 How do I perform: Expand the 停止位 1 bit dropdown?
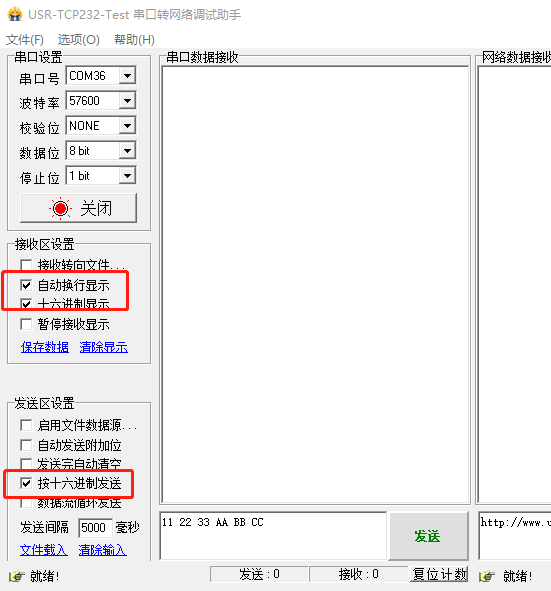tap(127, 176)
